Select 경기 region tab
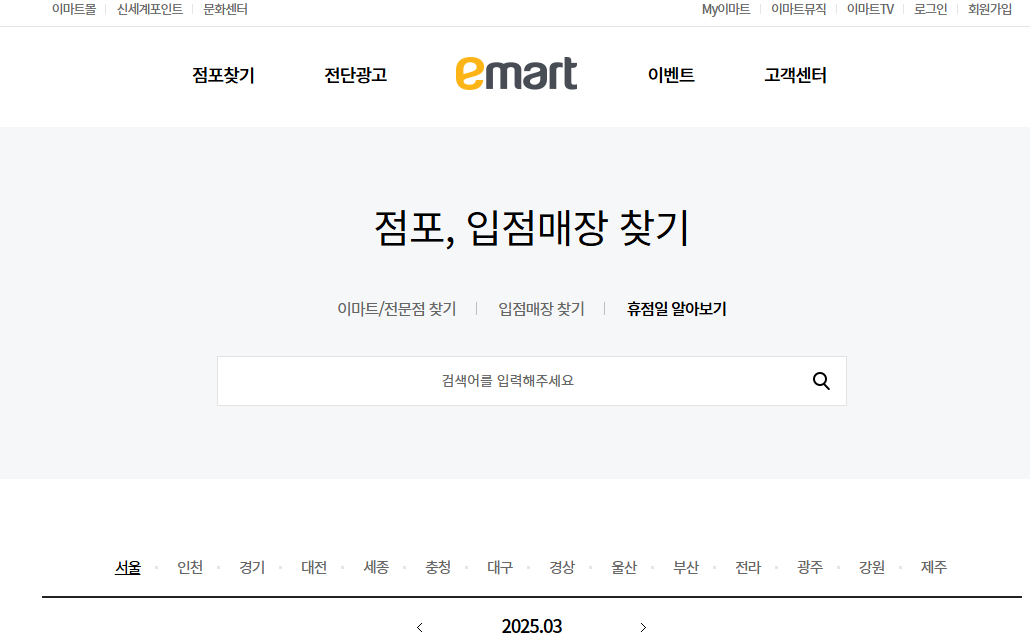Viewport: 1030px width, 641px height. click(x=252, y=567)
